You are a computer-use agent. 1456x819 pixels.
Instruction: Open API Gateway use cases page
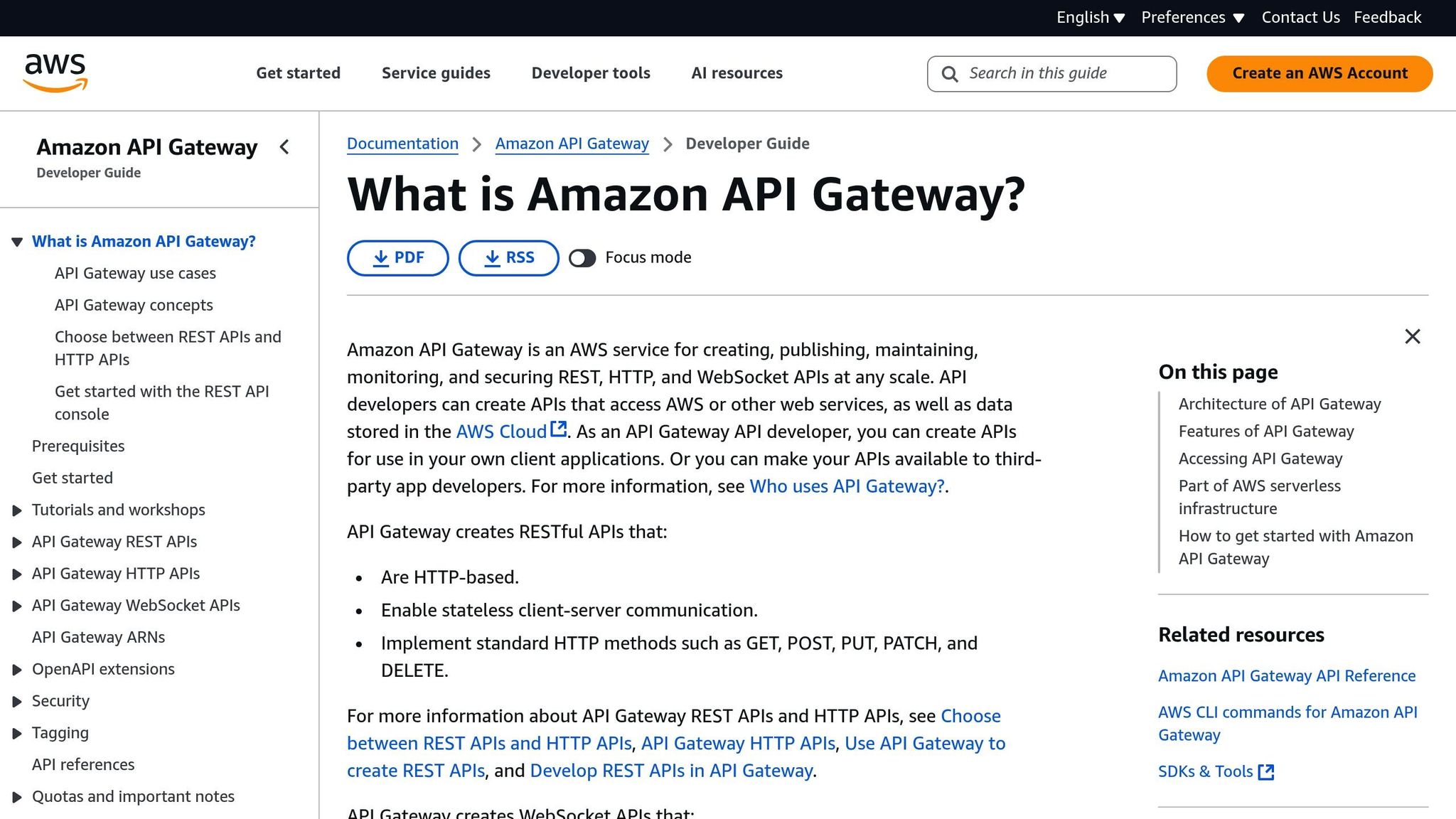(x=135, y=274)
